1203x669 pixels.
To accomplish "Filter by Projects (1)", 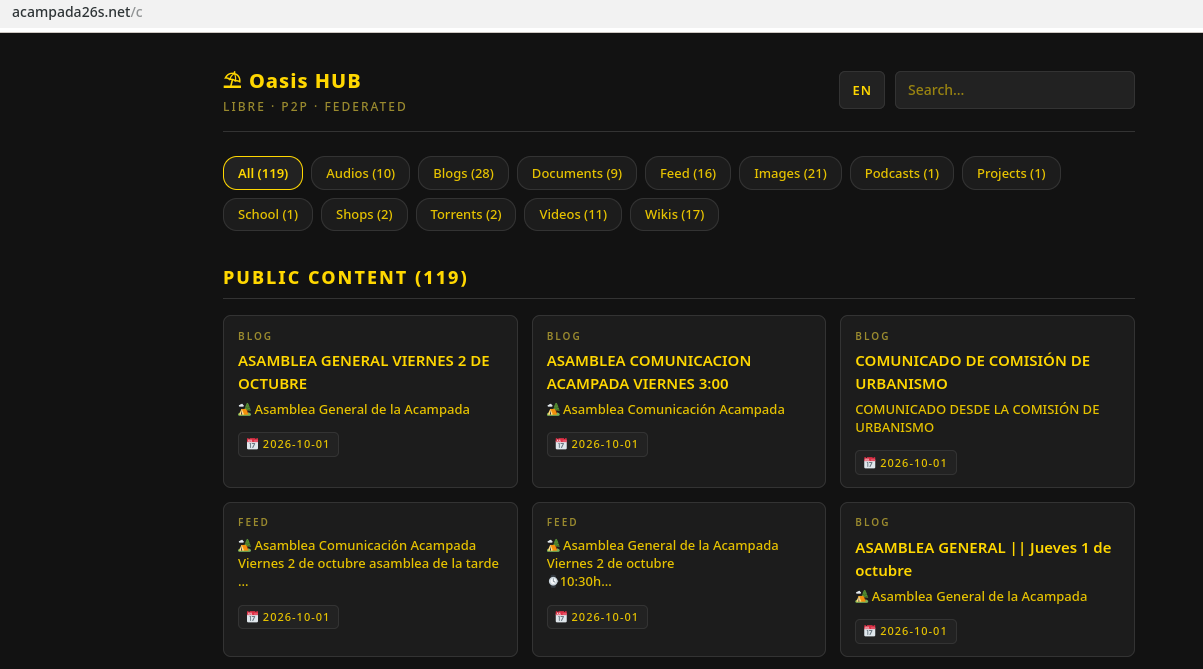I will (x=1011, y=173).
